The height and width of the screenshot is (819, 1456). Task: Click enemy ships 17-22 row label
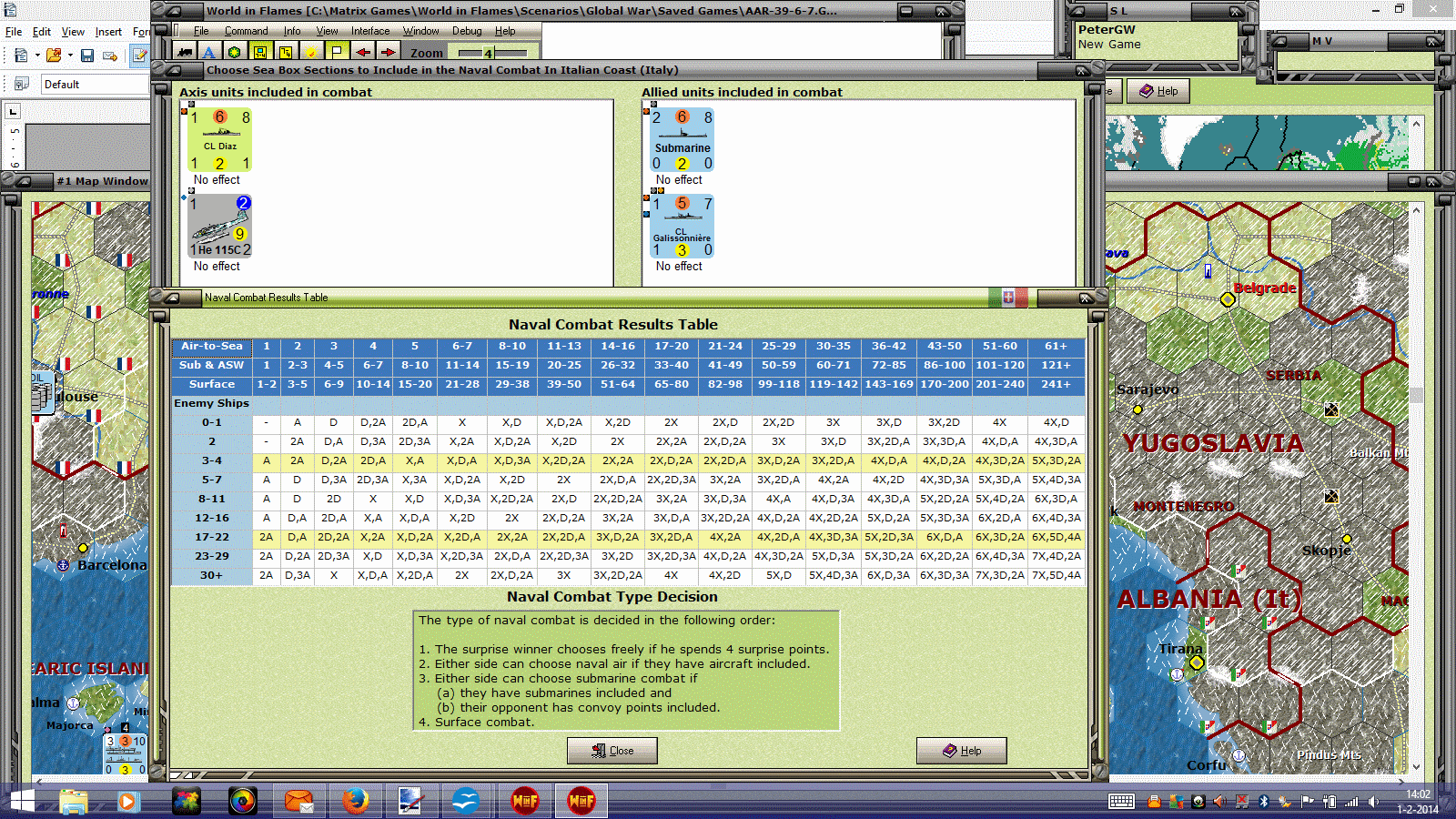click(x=212, y=537)
